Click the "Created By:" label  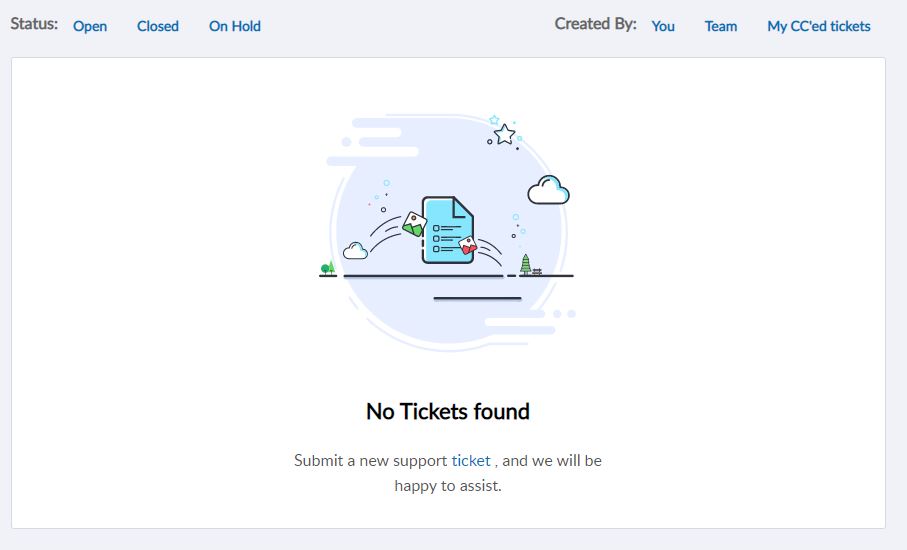595,23
